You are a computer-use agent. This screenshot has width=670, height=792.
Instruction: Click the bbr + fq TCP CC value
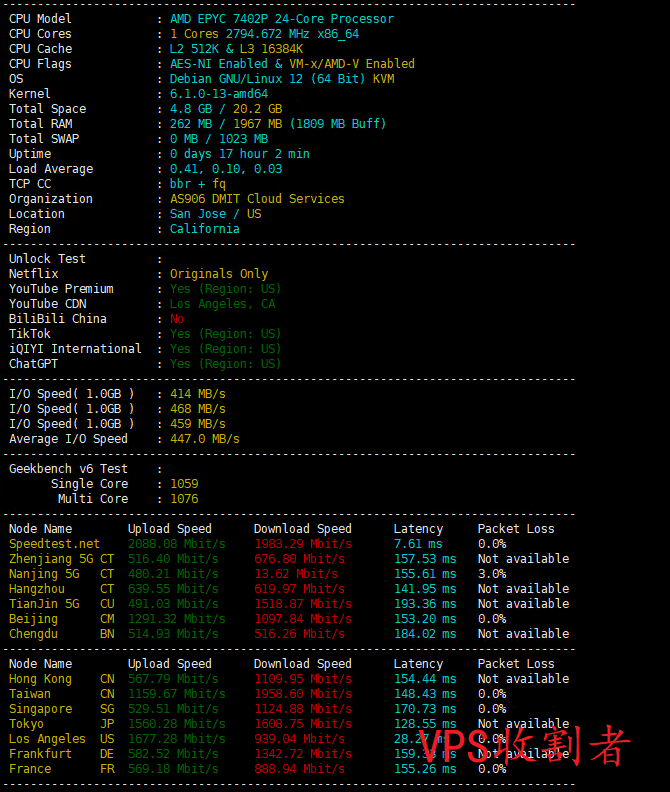click(197, 184)
